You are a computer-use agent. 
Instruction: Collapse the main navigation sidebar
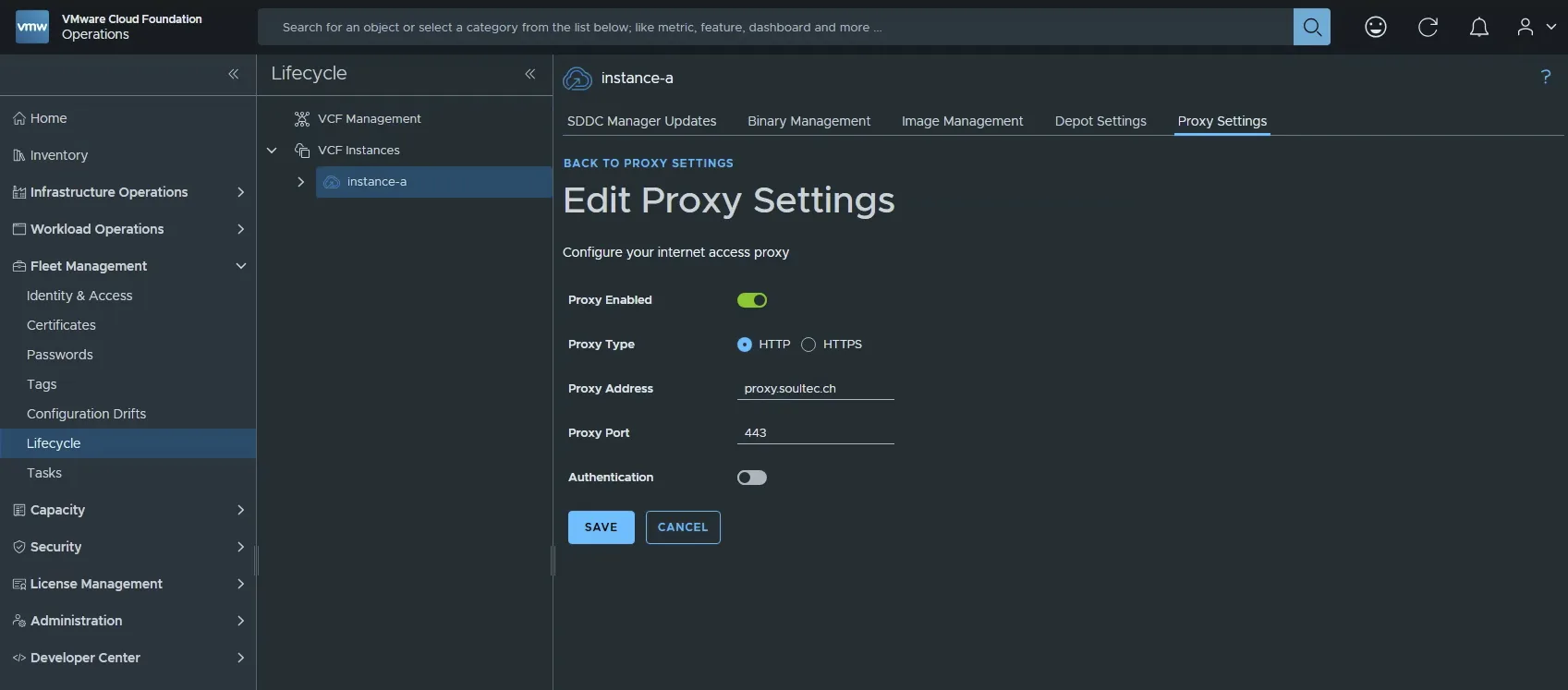234,74
